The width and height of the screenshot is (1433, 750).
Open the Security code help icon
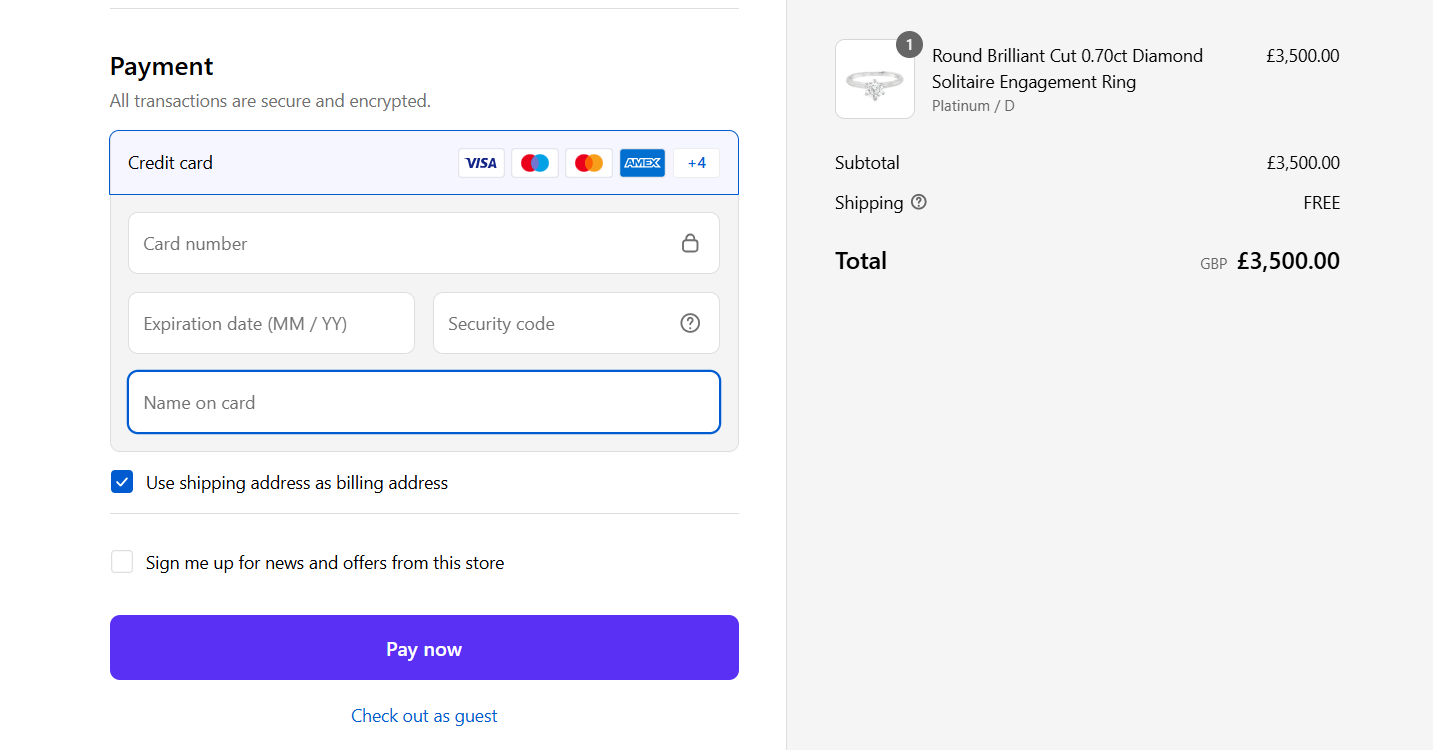pos(690,323)
